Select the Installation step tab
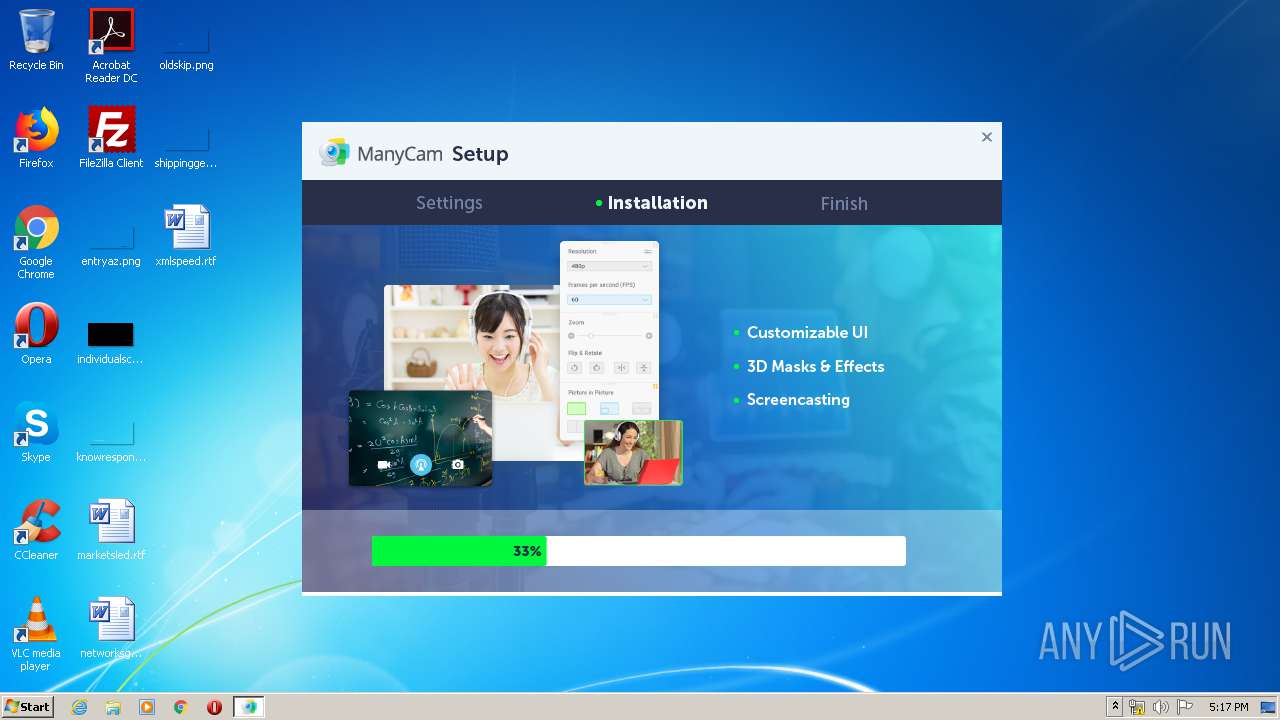1280x720 pixels. pos(651,203)
